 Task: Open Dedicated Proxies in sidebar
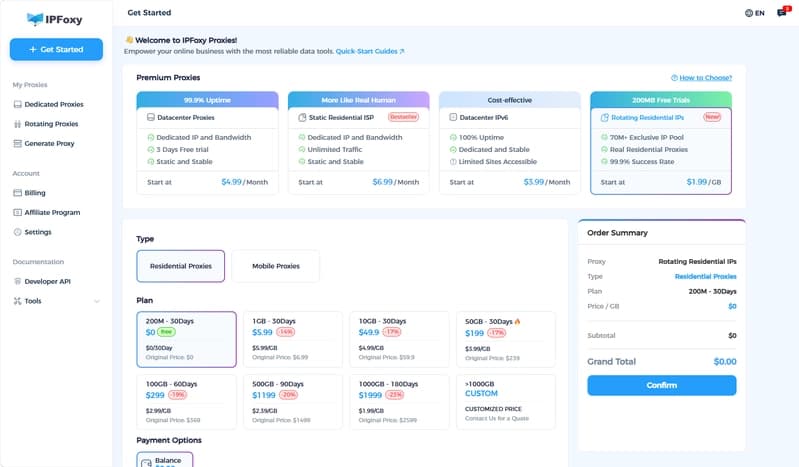point(54,104)
